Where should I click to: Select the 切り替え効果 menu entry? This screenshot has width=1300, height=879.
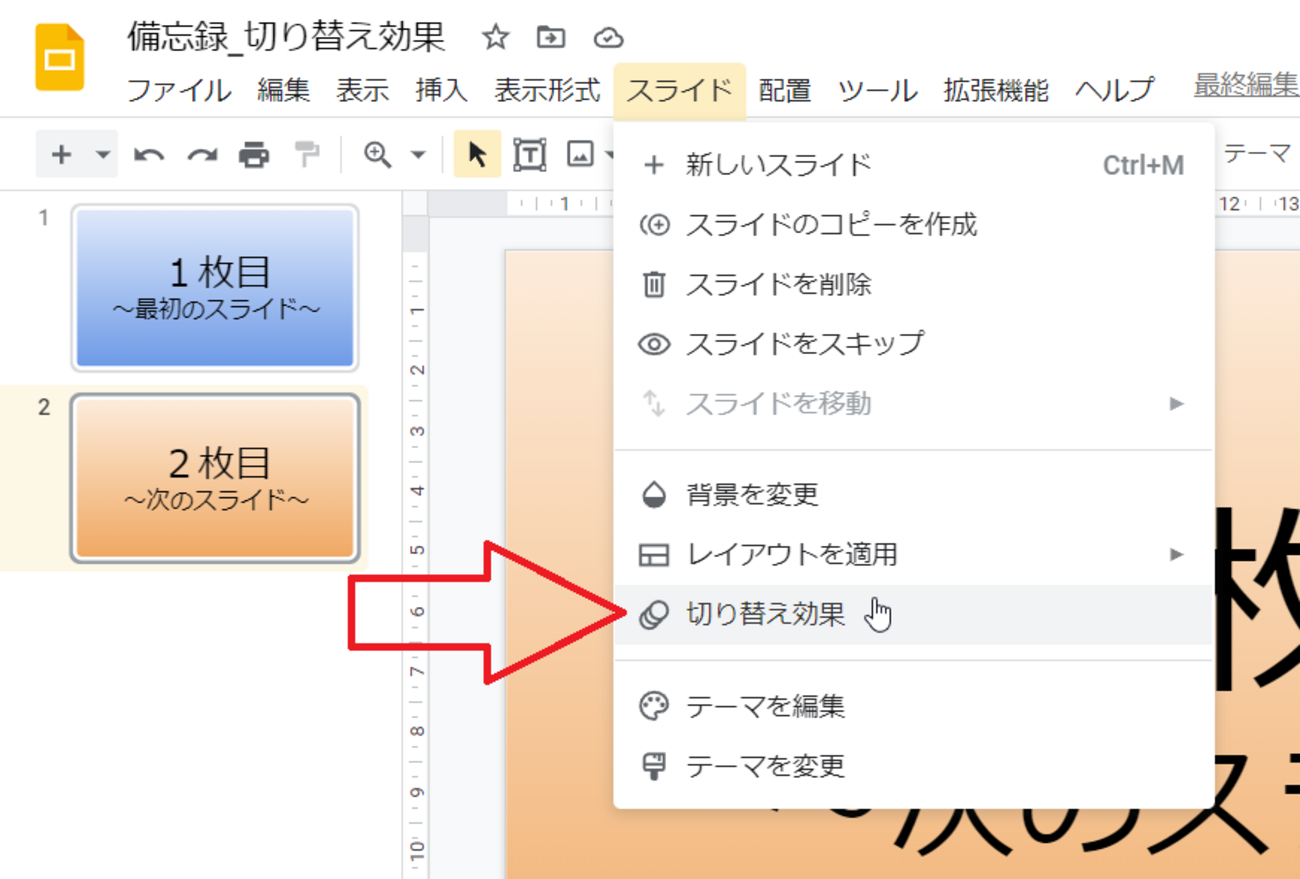(x=913, y=614)
